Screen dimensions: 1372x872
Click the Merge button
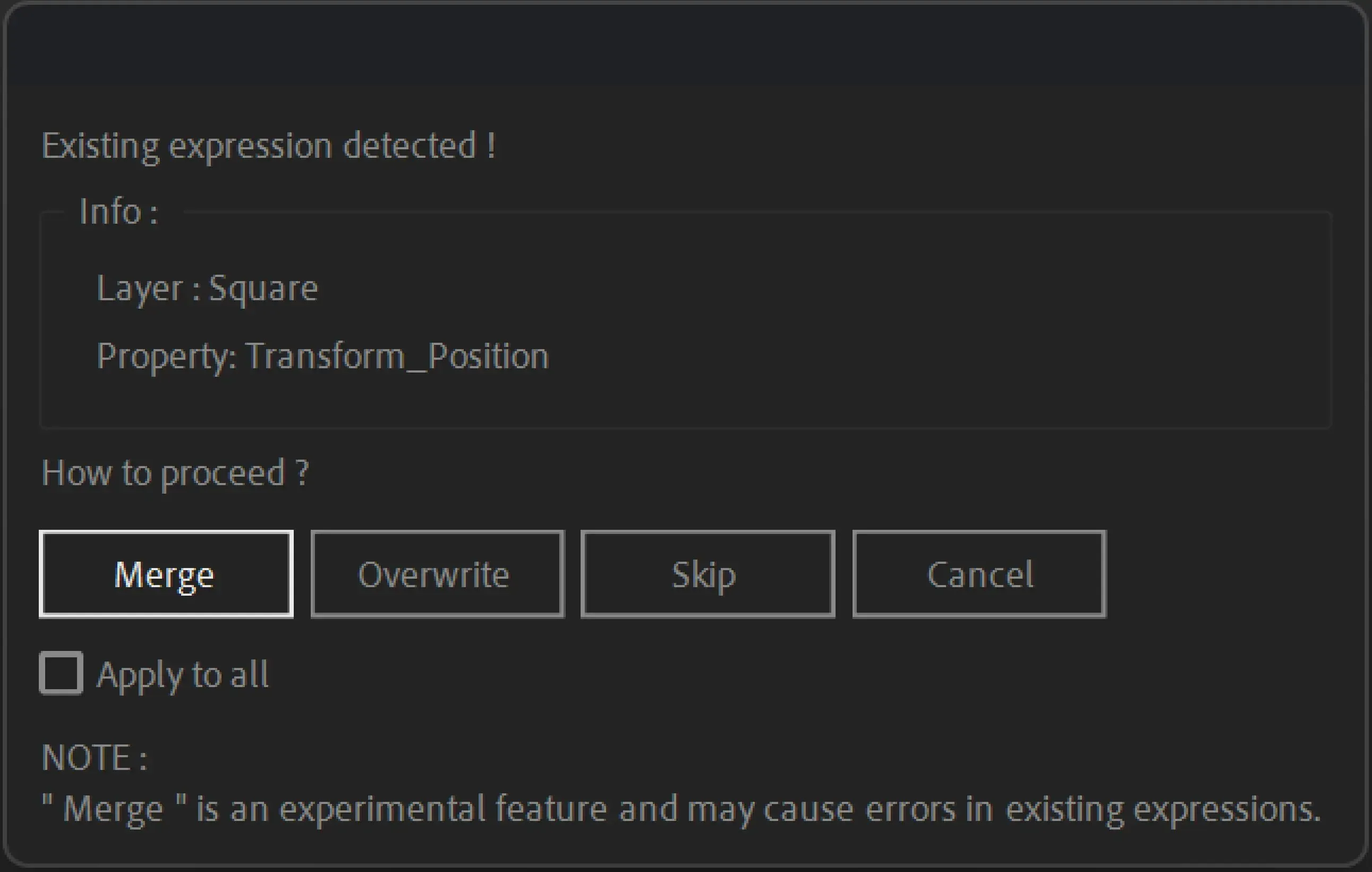pyautogui.click(x=166, y=574)
